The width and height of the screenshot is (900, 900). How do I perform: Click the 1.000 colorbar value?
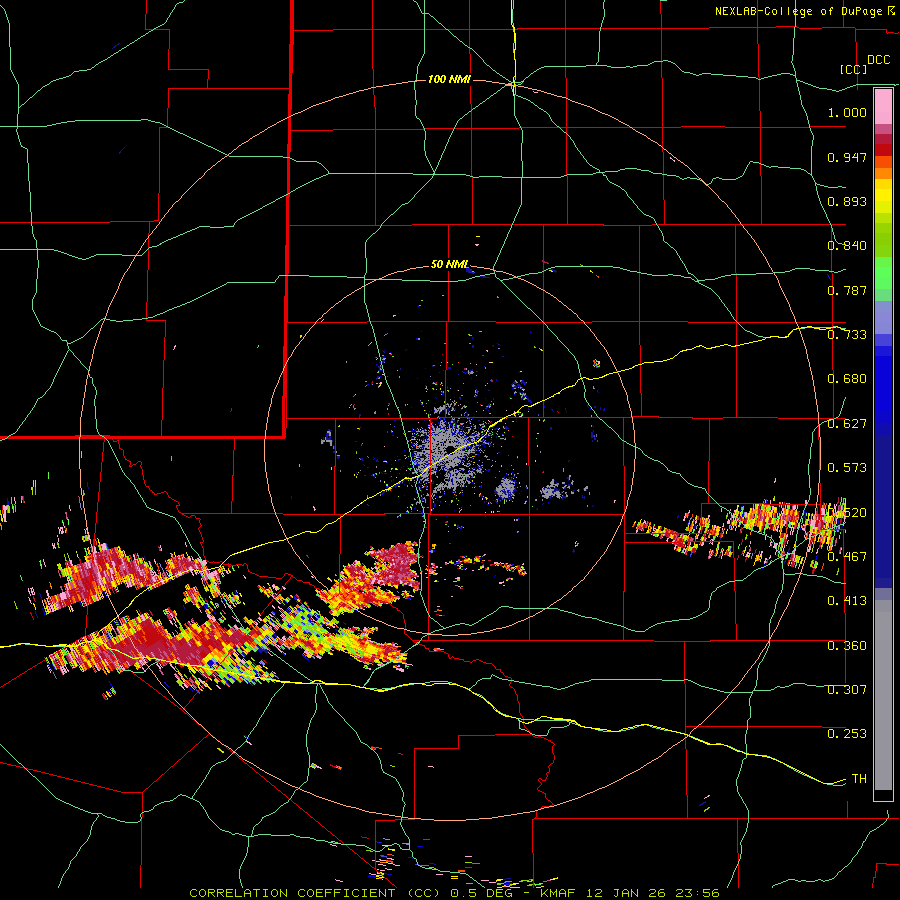847,112
